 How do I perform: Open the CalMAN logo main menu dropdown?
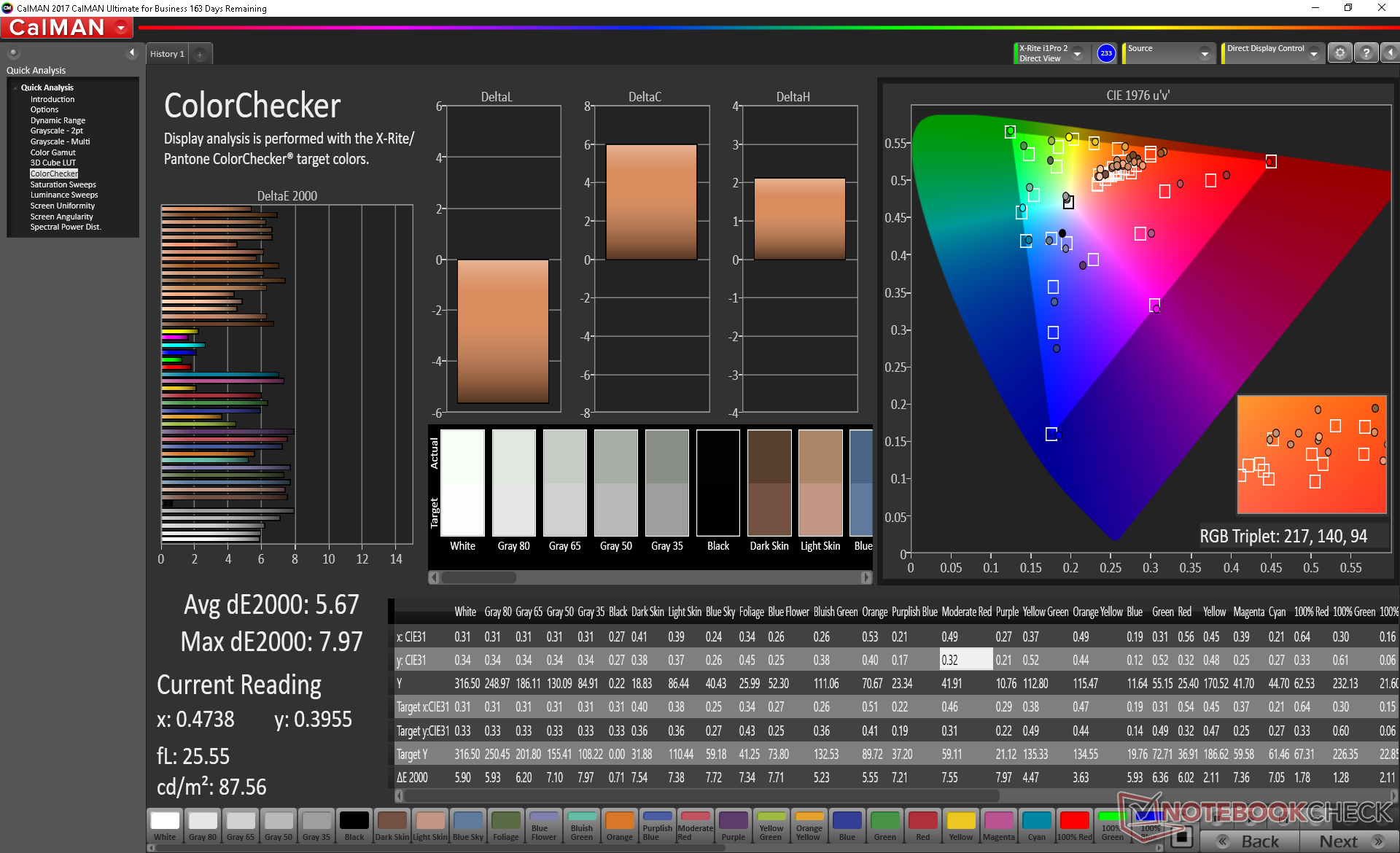[122, 28]
